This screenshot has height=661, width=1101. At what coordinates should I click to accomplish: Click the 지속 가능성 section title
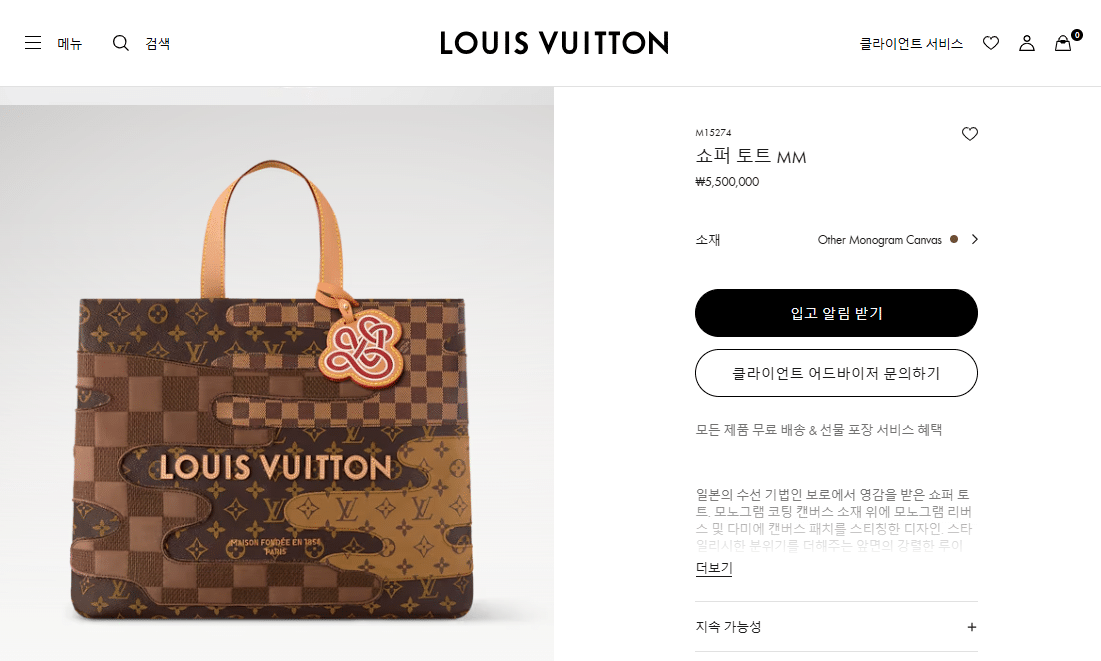pos(728,627)
